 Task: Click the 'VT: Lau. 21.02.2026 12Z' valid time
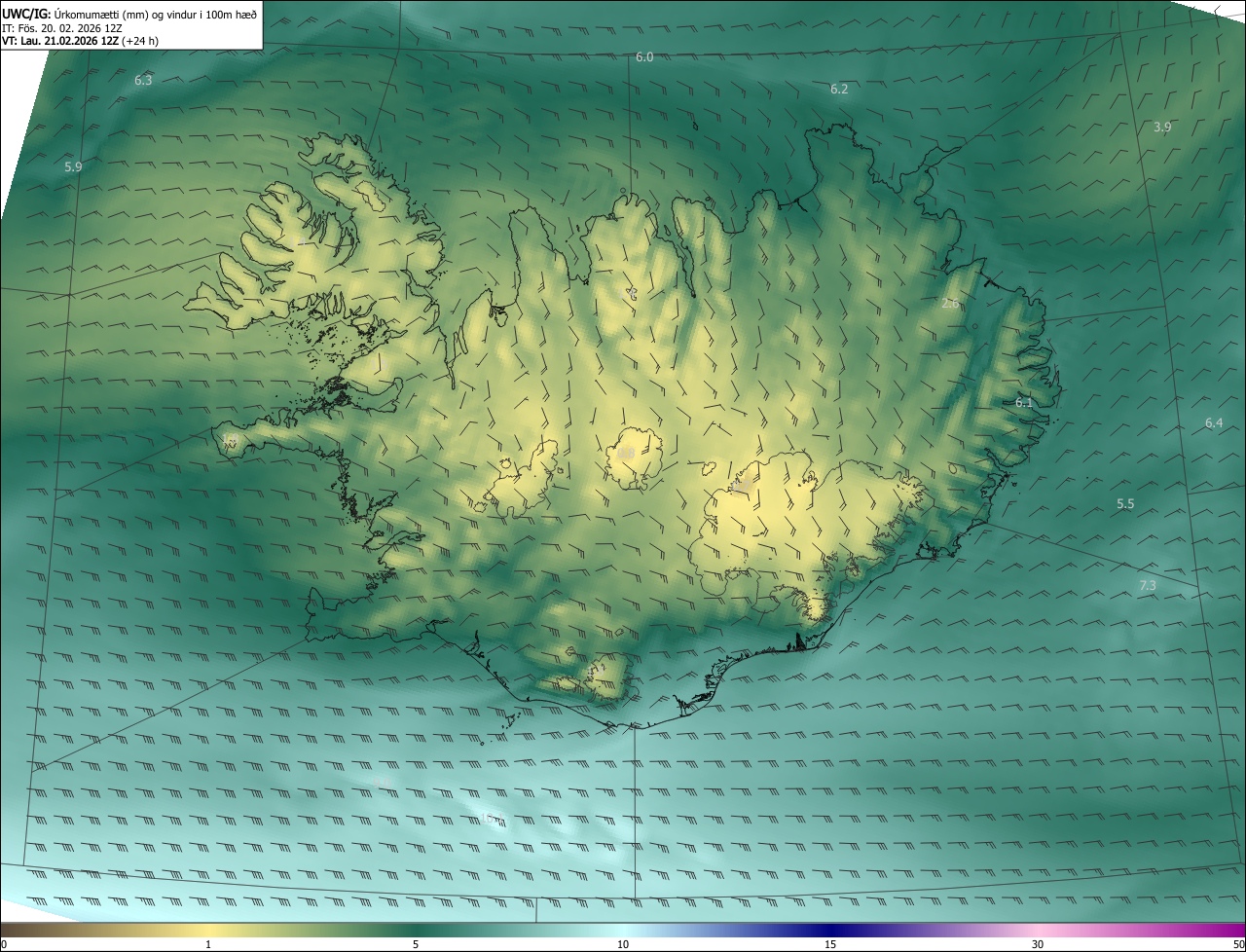60,40
